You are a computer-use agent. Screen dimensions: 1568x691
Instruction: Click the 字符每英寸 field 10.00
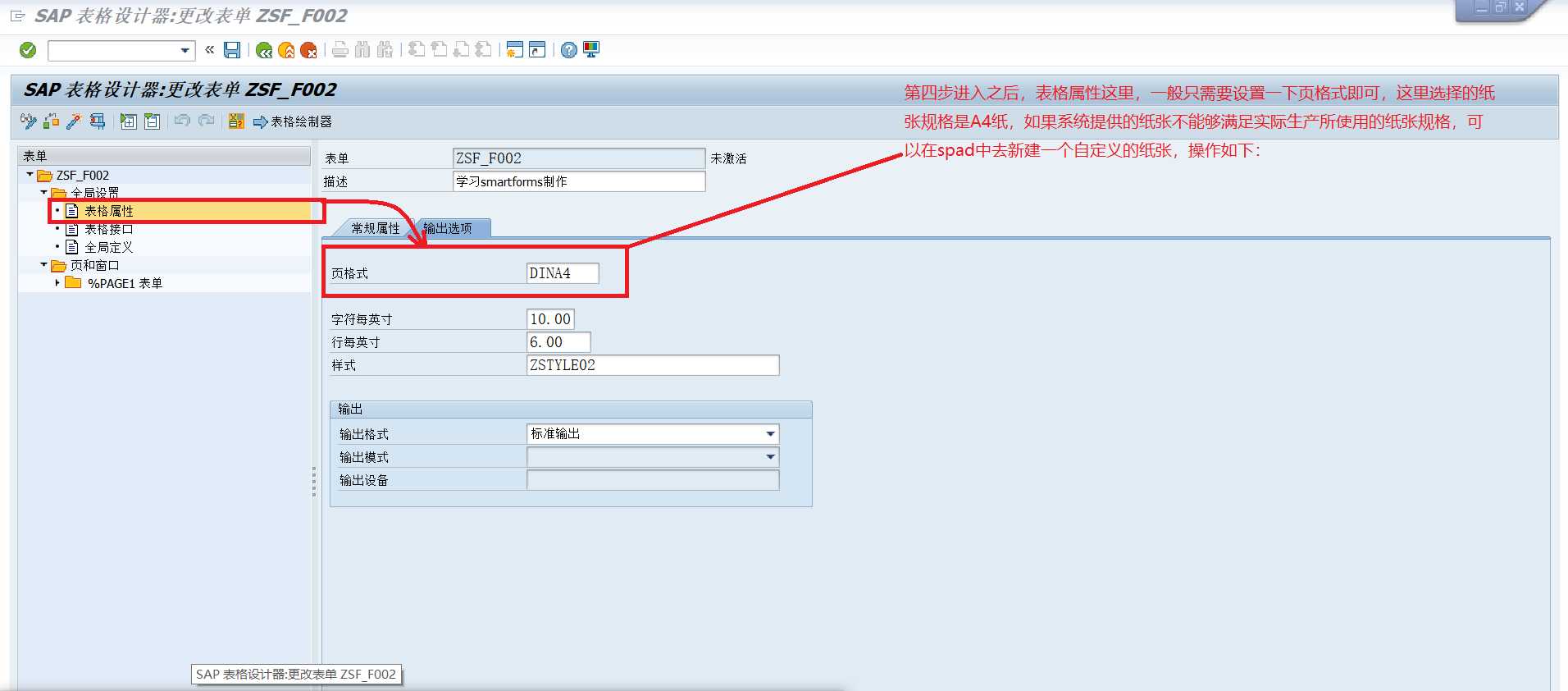pos(550,319)
